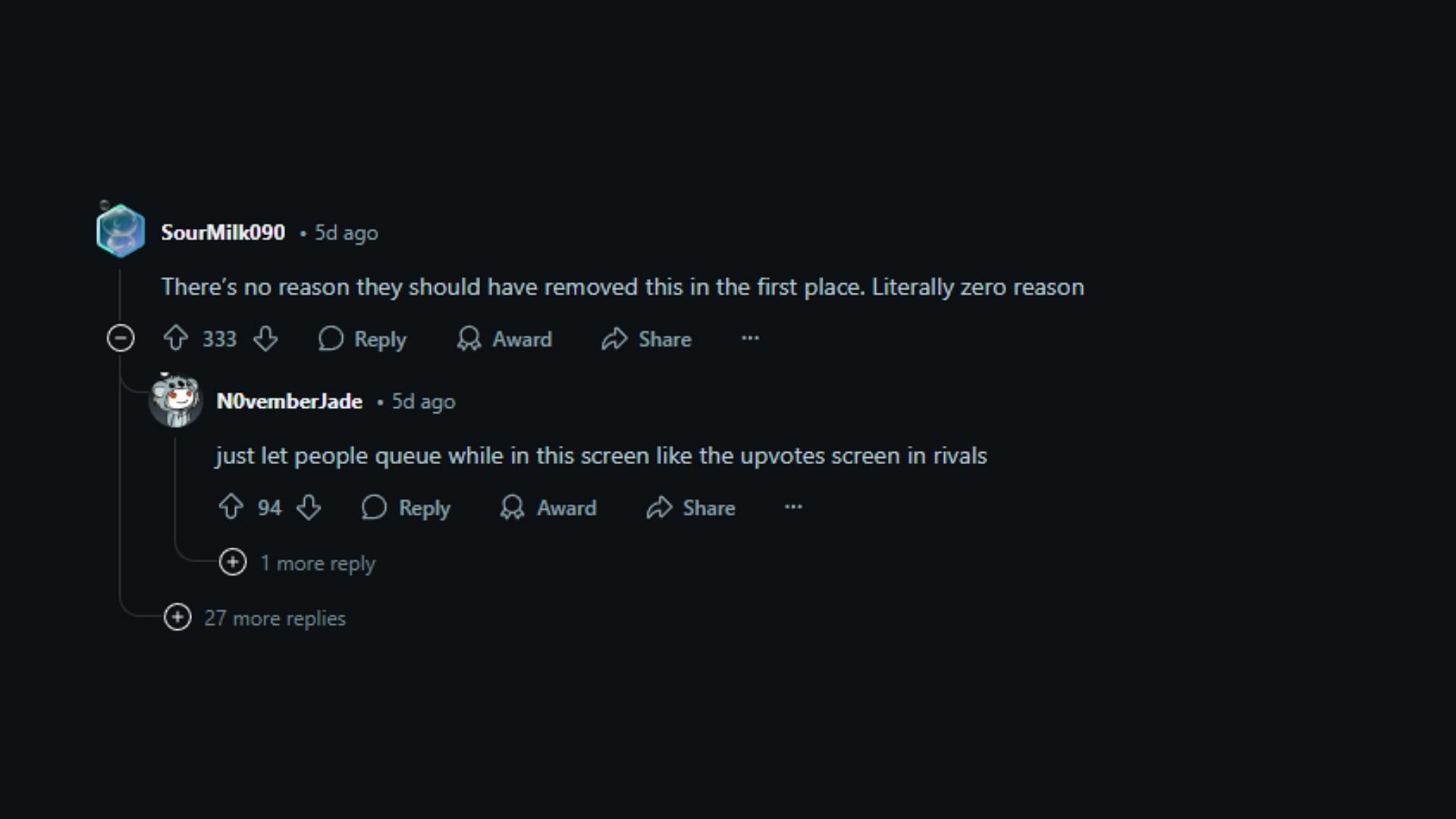Open more options on N0vemberJade comment
The width and height of the screenshot is (1456, 819).
coord(793,507)
